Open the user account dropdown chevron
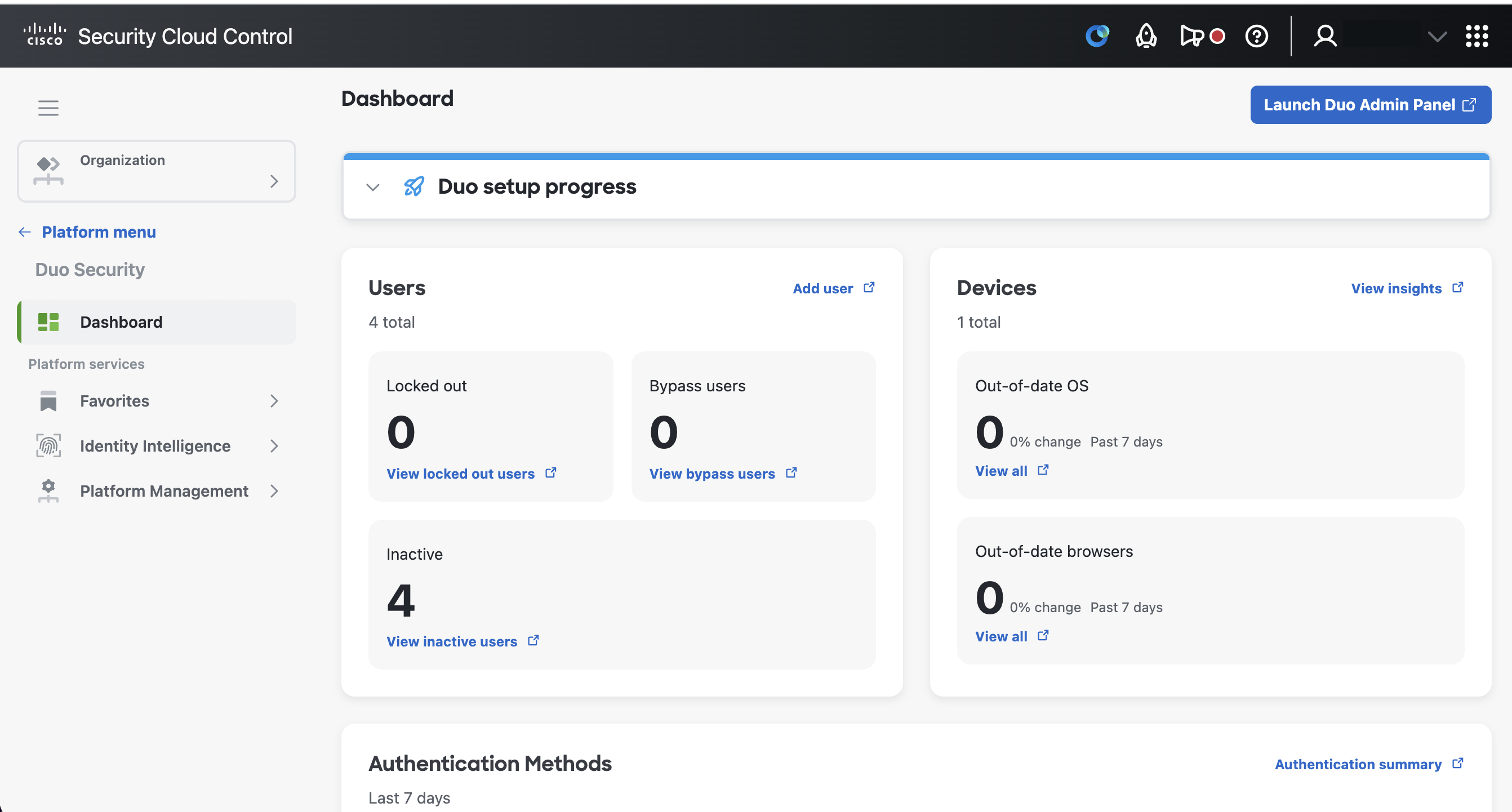Viewport: 1512px width, 812px height. tap(1437, 37)
